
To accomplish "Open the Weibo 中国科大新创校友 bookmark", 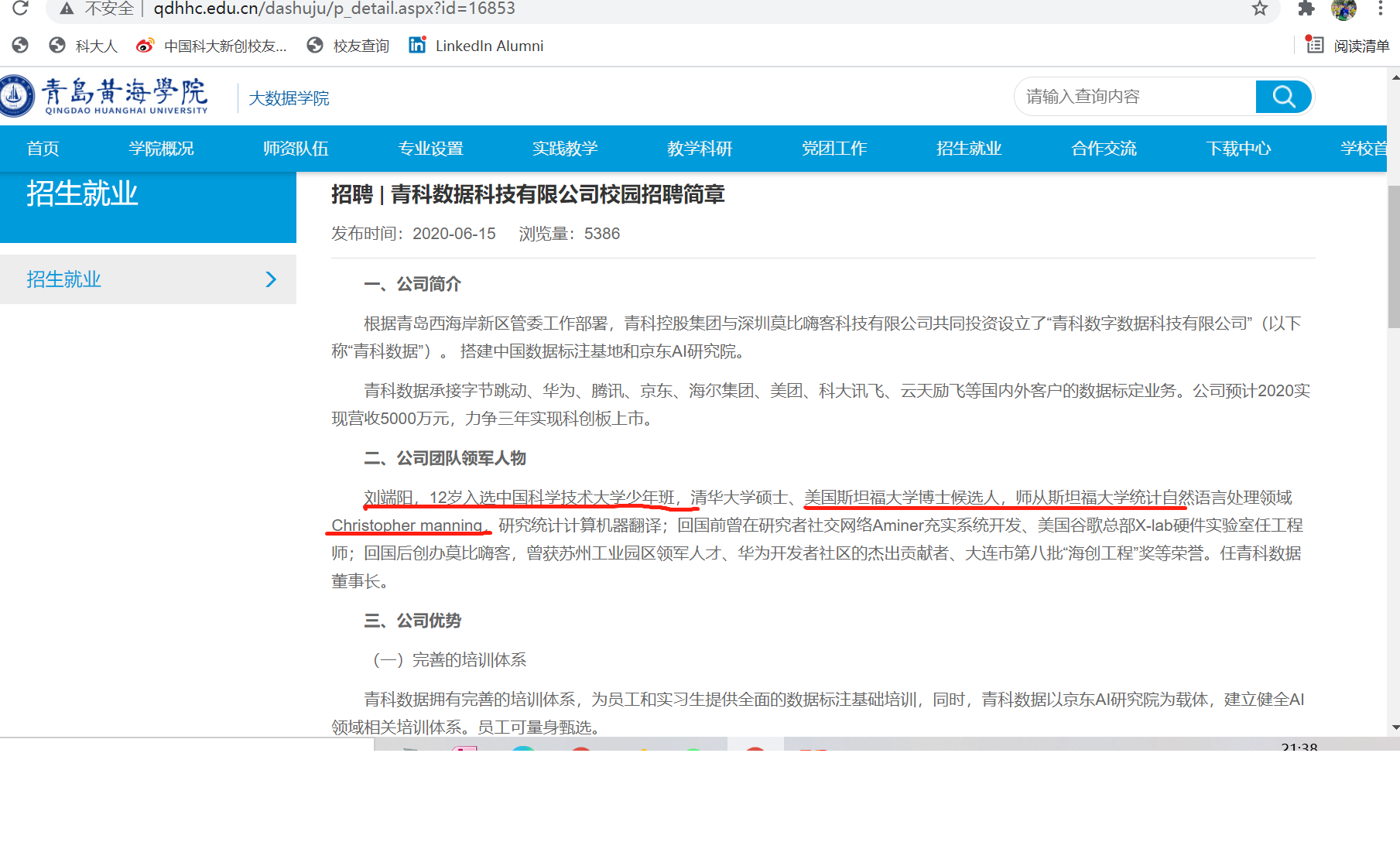I will click(211, 46).
